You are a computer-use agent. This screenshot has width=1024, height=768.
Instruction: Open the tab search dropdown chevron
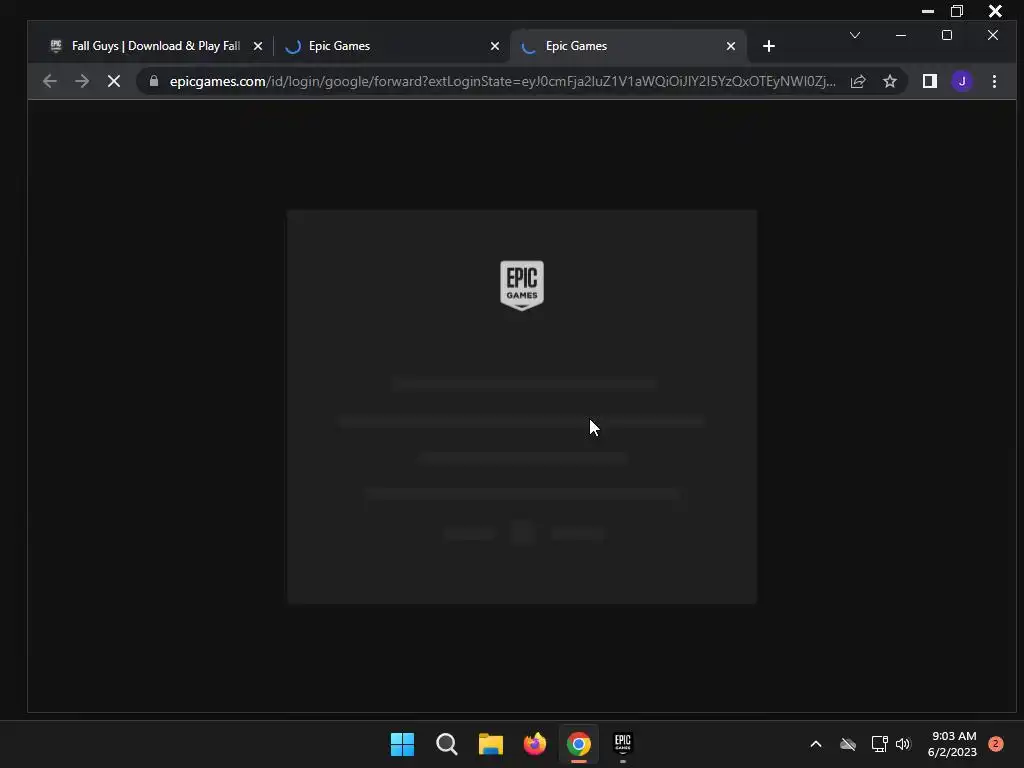point(855,35)
